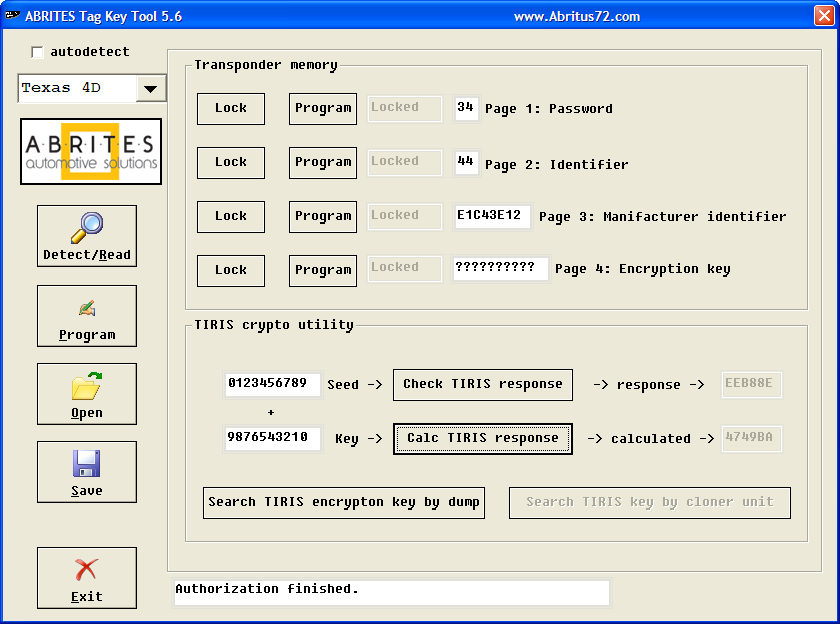
Task: Click the ABRITES automotive solutions logo
Action: [91, 152]
